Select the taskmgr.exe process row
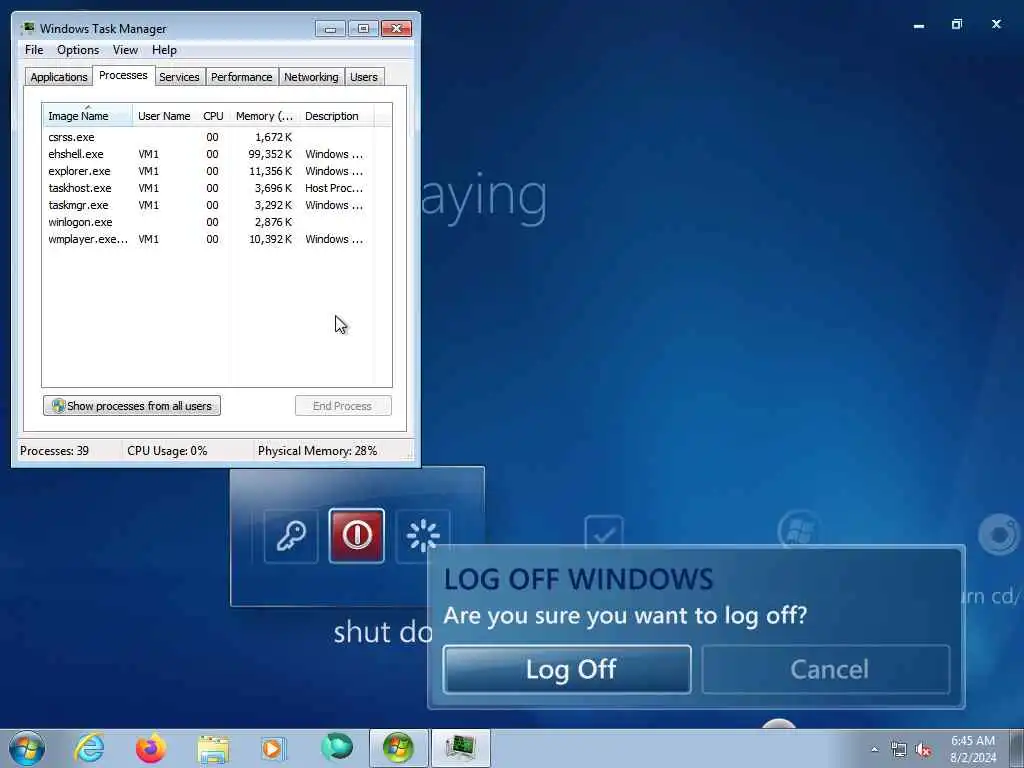The width and height of the screenshot is (1024, 768). pos(209,205)
